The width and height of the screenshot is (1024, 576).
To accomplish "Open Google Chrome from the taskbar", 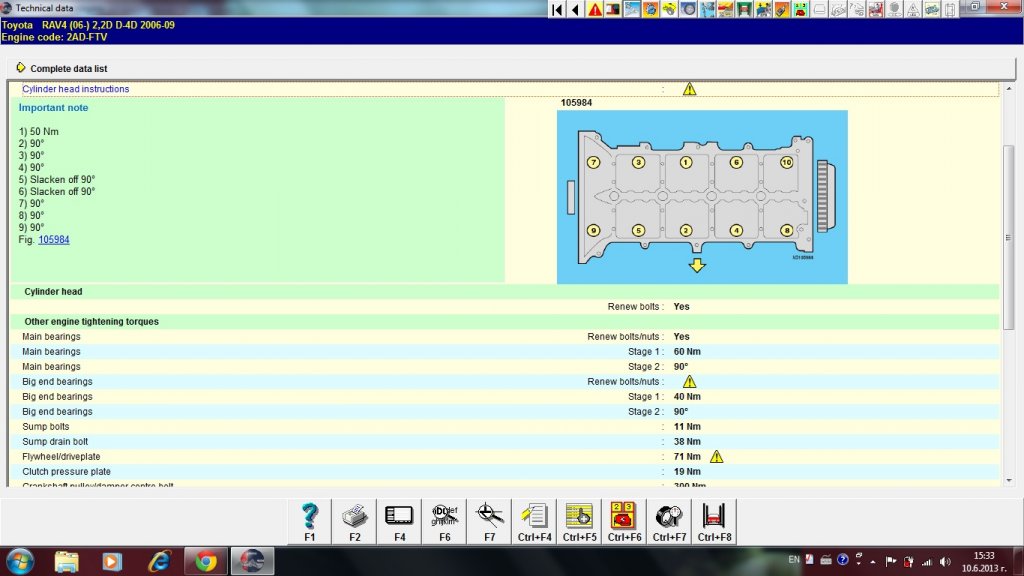I will tap(206, 561).
